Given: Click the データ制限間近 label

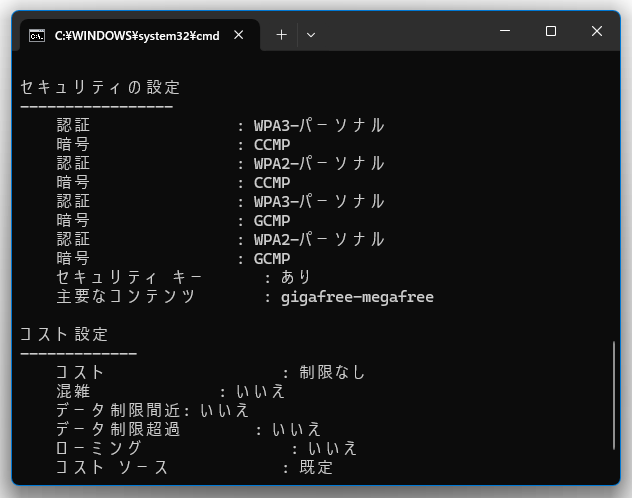Looking at the screenshot, I should coord(118,410).
